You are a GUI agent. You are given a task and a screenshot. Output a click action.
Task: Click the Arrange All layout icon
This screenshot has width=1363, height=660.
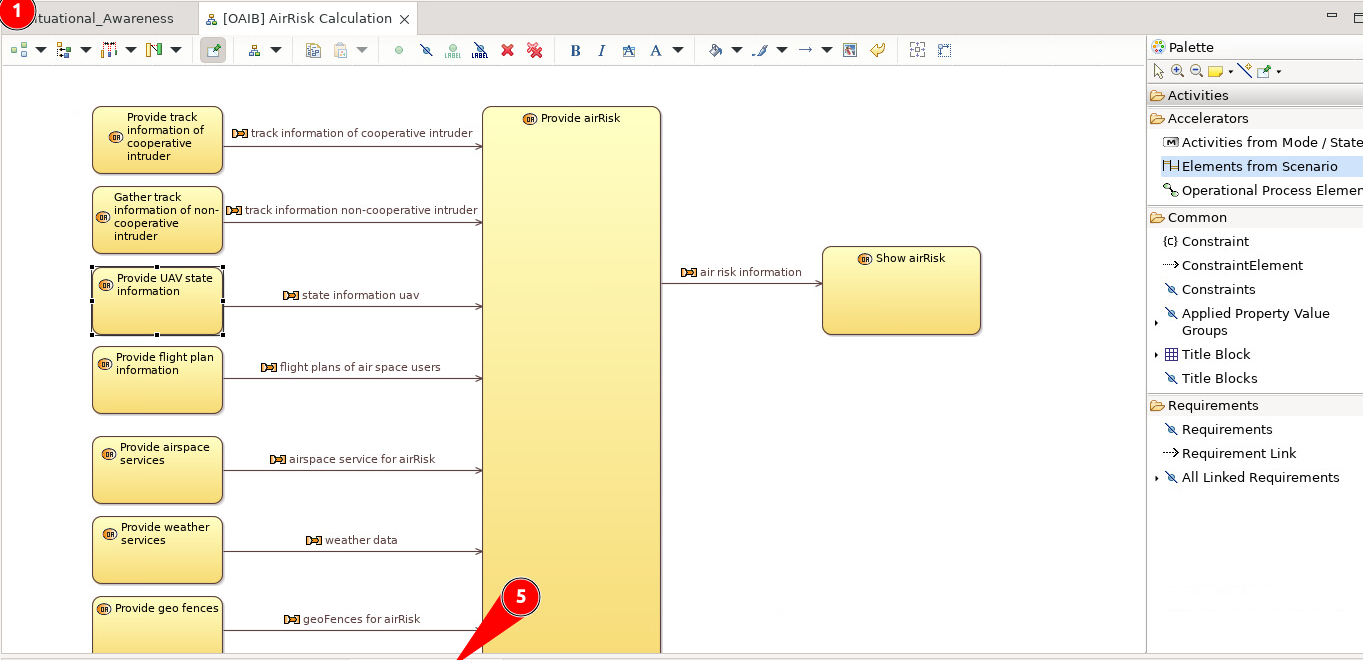point(19,50)
